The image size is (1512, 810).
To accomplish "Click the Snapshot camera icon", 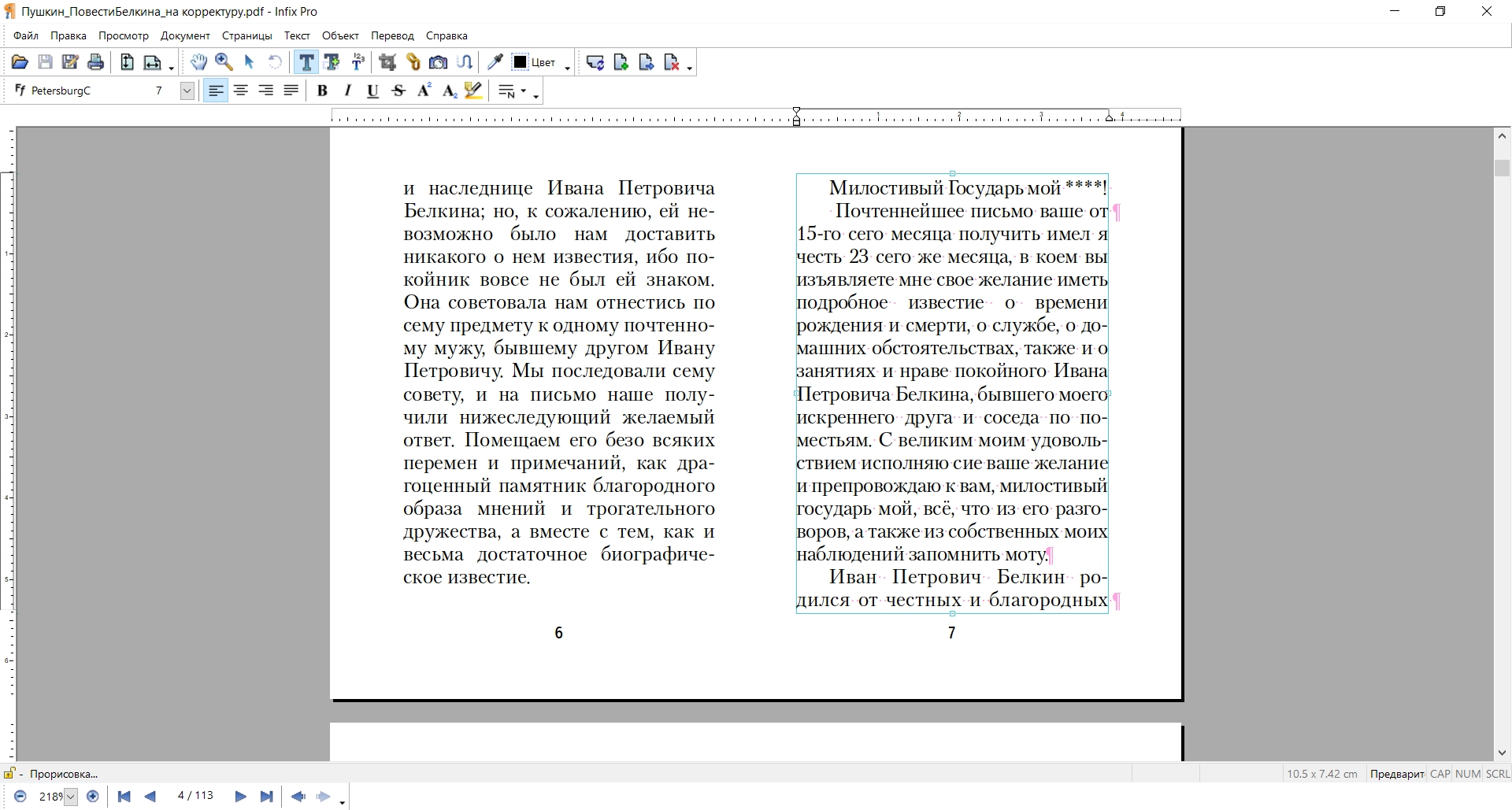I will click(439, 62).
